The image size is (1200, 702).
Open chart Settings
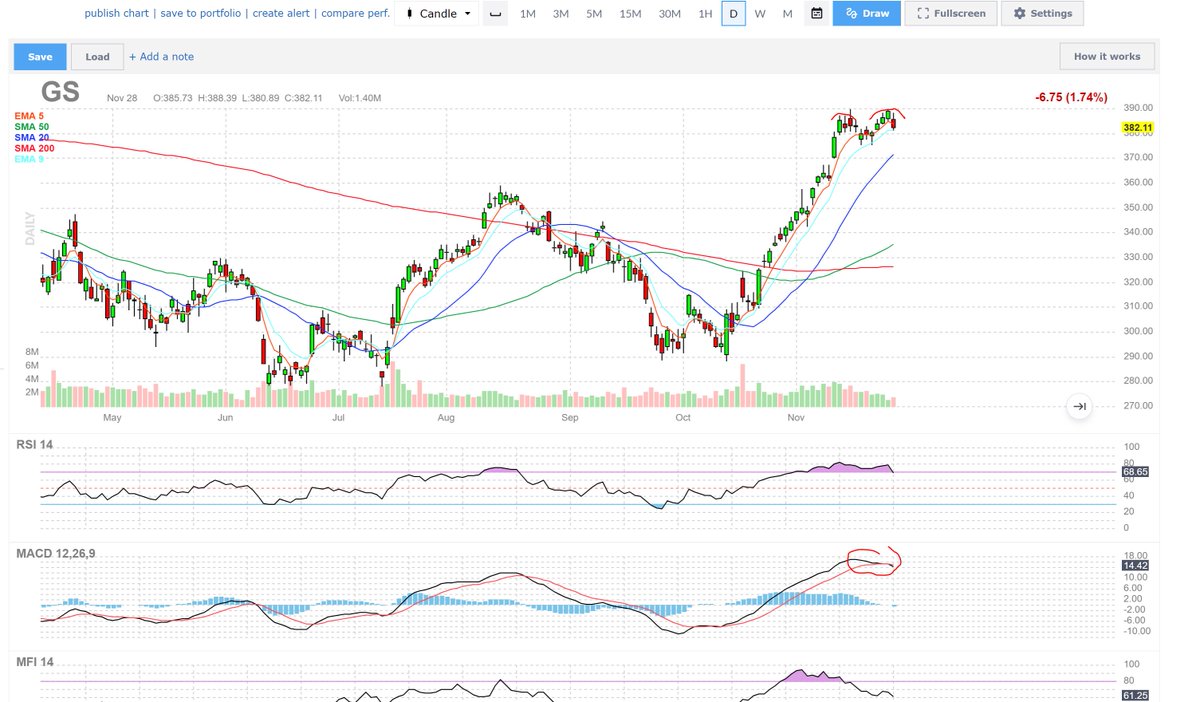pos(1042,14)
